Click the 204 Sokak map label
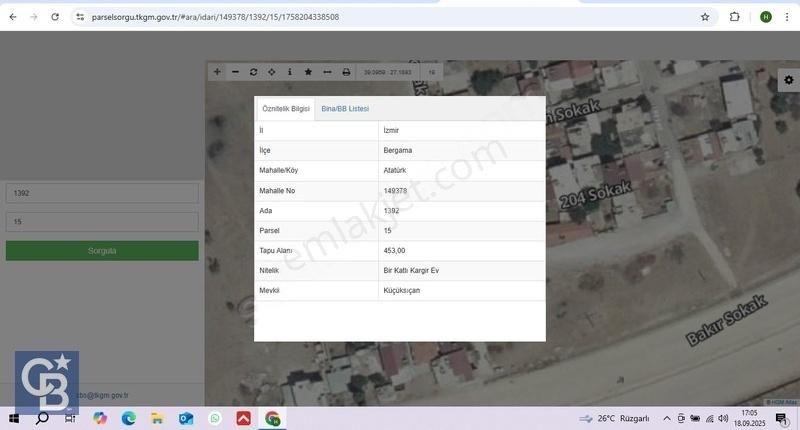 pos(595,195)
